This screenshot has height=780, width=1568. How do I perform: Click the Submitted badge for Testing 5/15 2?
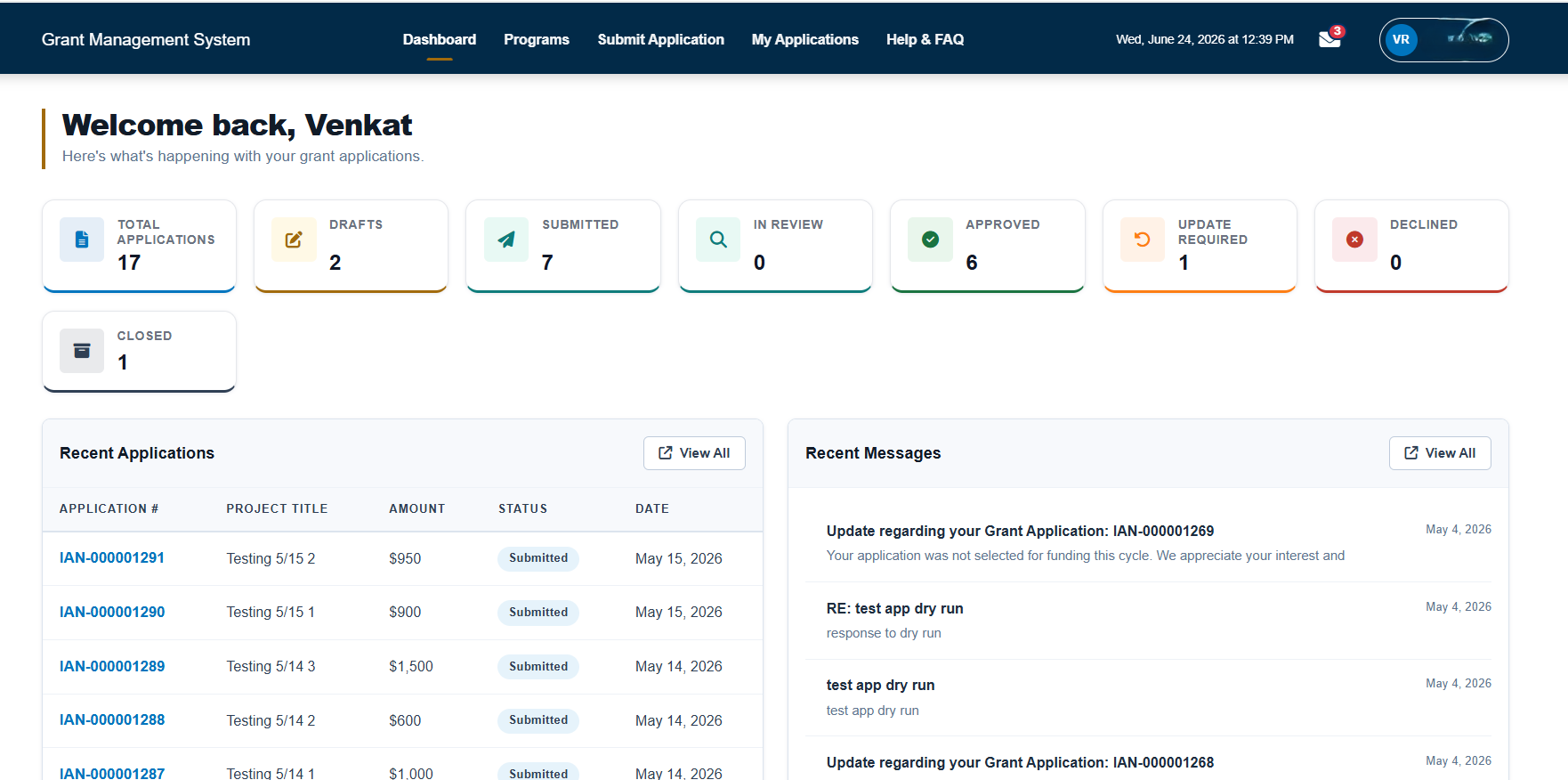[538, 558]
